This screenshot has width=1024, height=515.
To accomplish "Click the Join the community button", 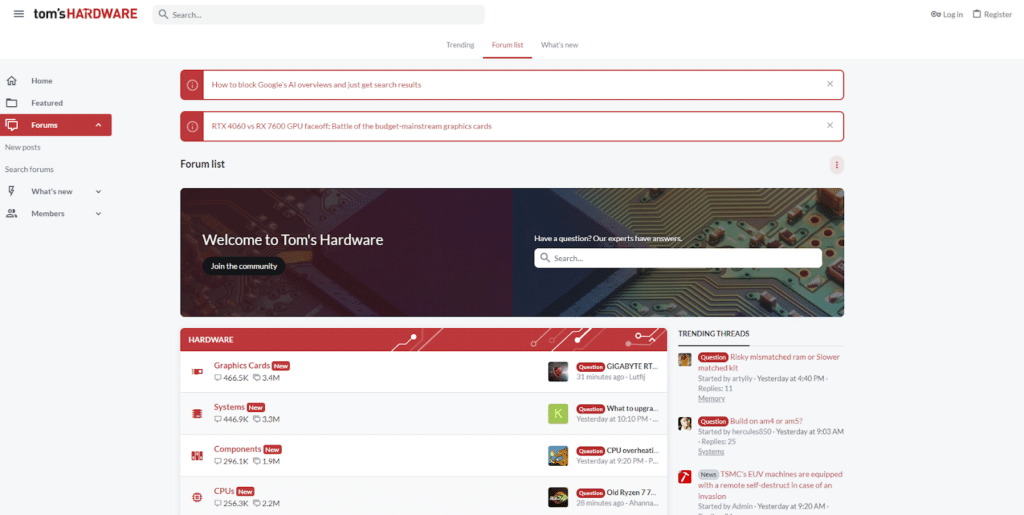I will pos(244,266).
